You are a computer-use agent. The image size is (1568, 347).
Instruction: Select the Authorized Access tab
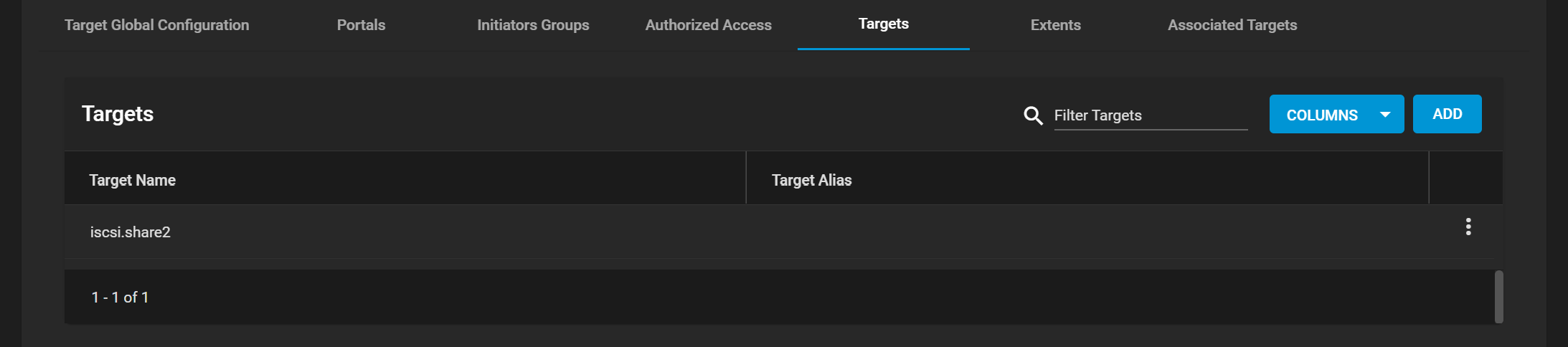tap(708, 25)
